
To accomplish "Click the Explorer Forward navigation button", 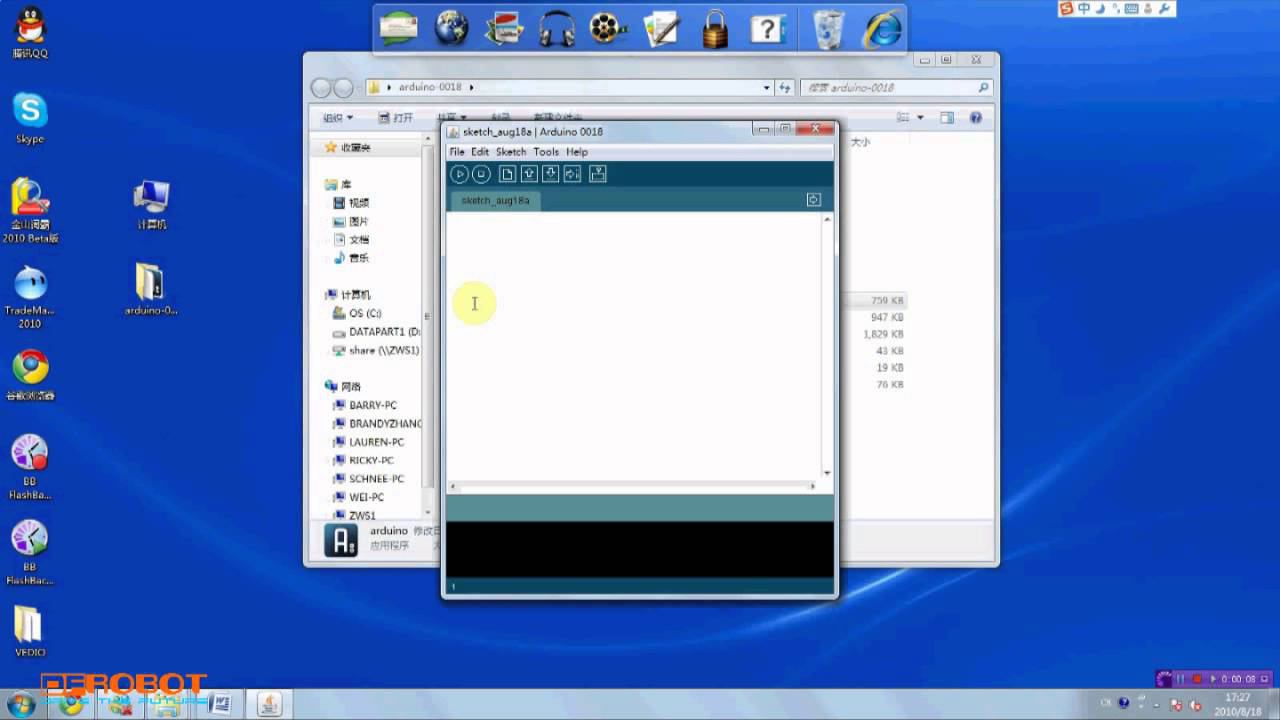I will pyautogui.click(x=343, y=88).
